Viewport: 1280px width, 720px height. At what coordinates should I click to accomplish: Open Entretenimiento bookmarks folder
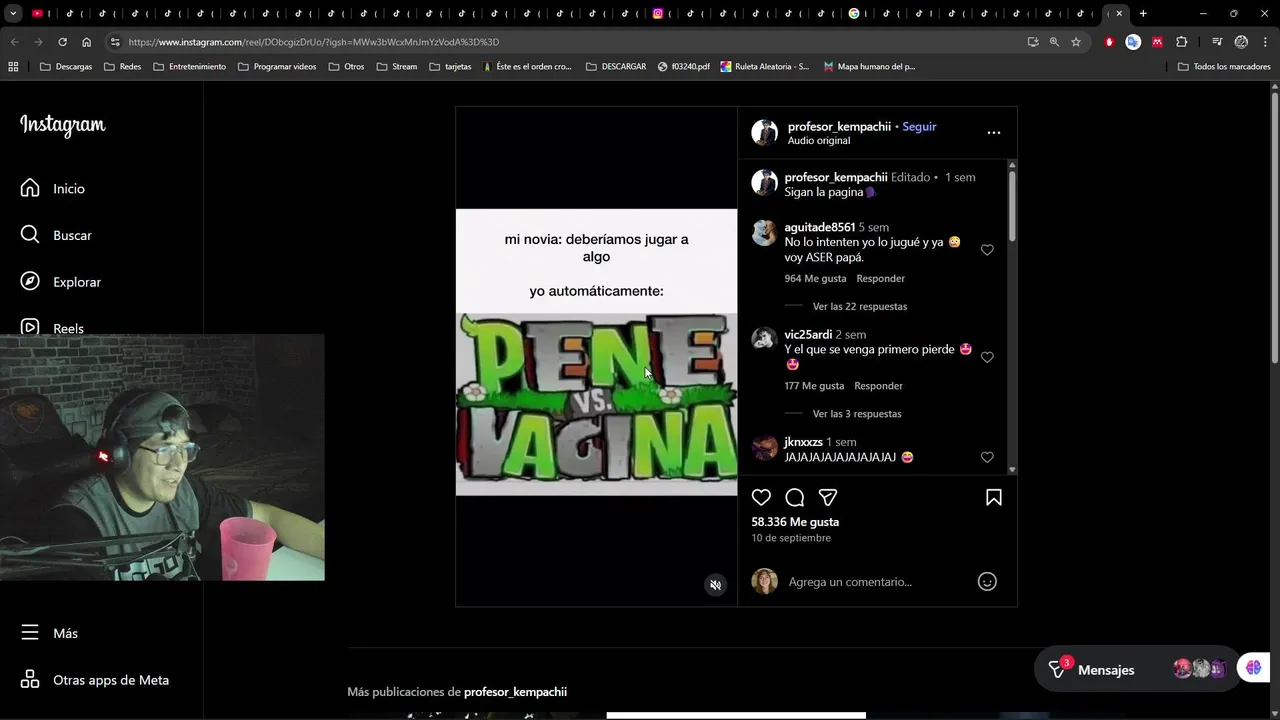coord(189,66)
